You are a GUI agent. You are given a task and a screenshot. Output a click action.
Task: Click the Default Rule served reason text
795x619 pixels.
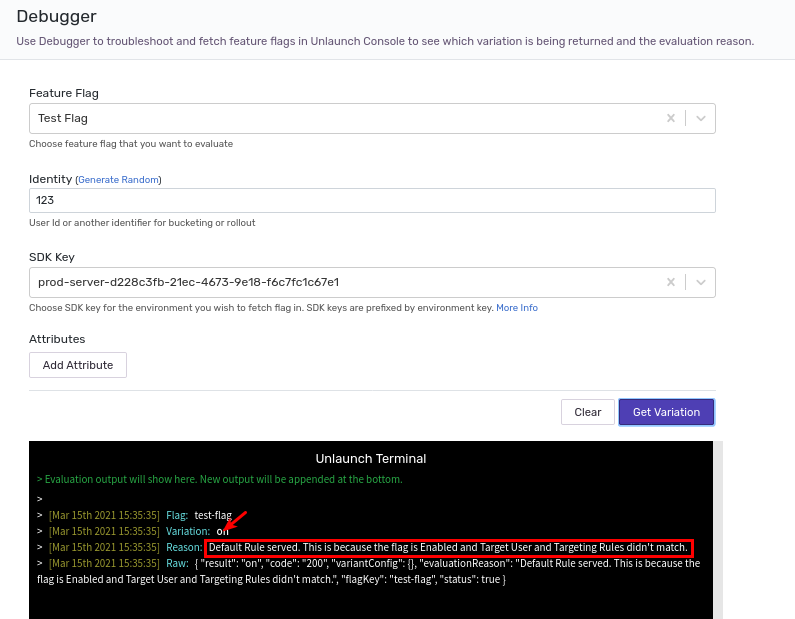point(448,548)
